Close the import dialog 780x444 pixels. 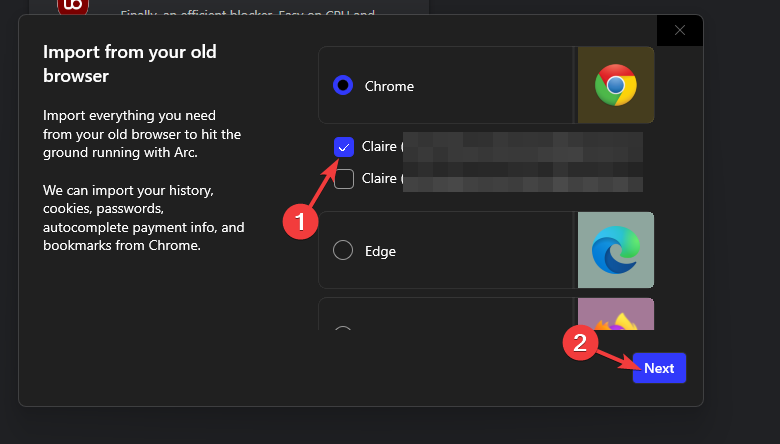(680, 30)
